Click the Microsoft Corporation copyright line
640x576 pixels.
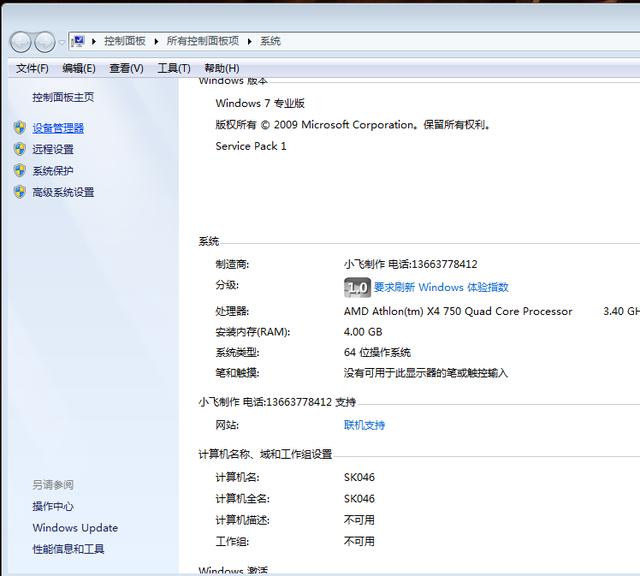(353, 125)
